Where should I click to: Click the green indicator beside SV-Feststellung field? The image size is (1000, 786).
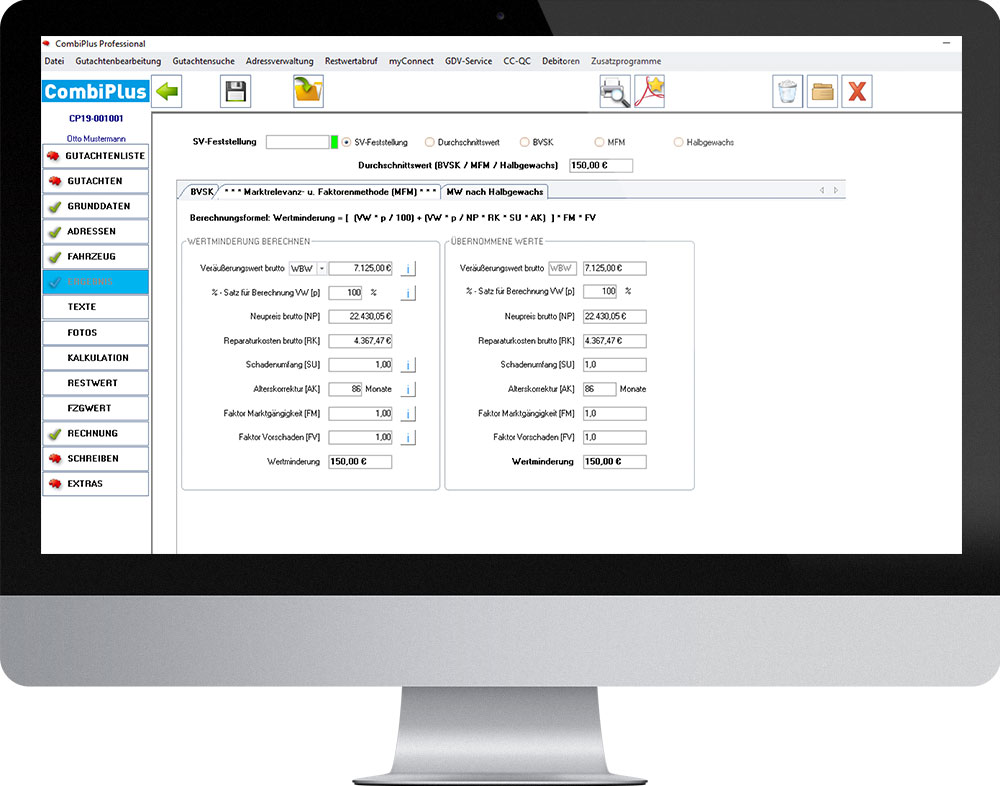[x=334, y=142]
